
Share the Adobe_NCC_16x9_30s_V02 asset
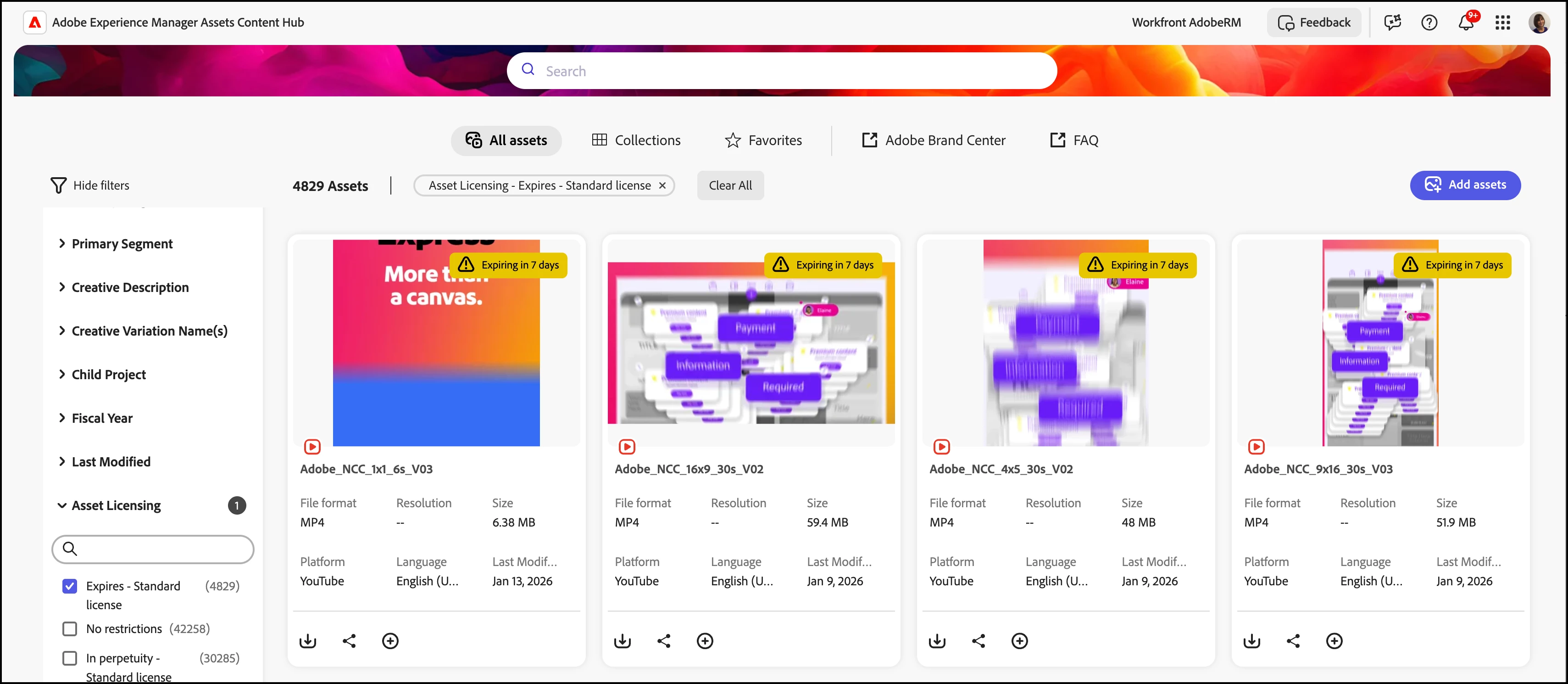point(663,641)
